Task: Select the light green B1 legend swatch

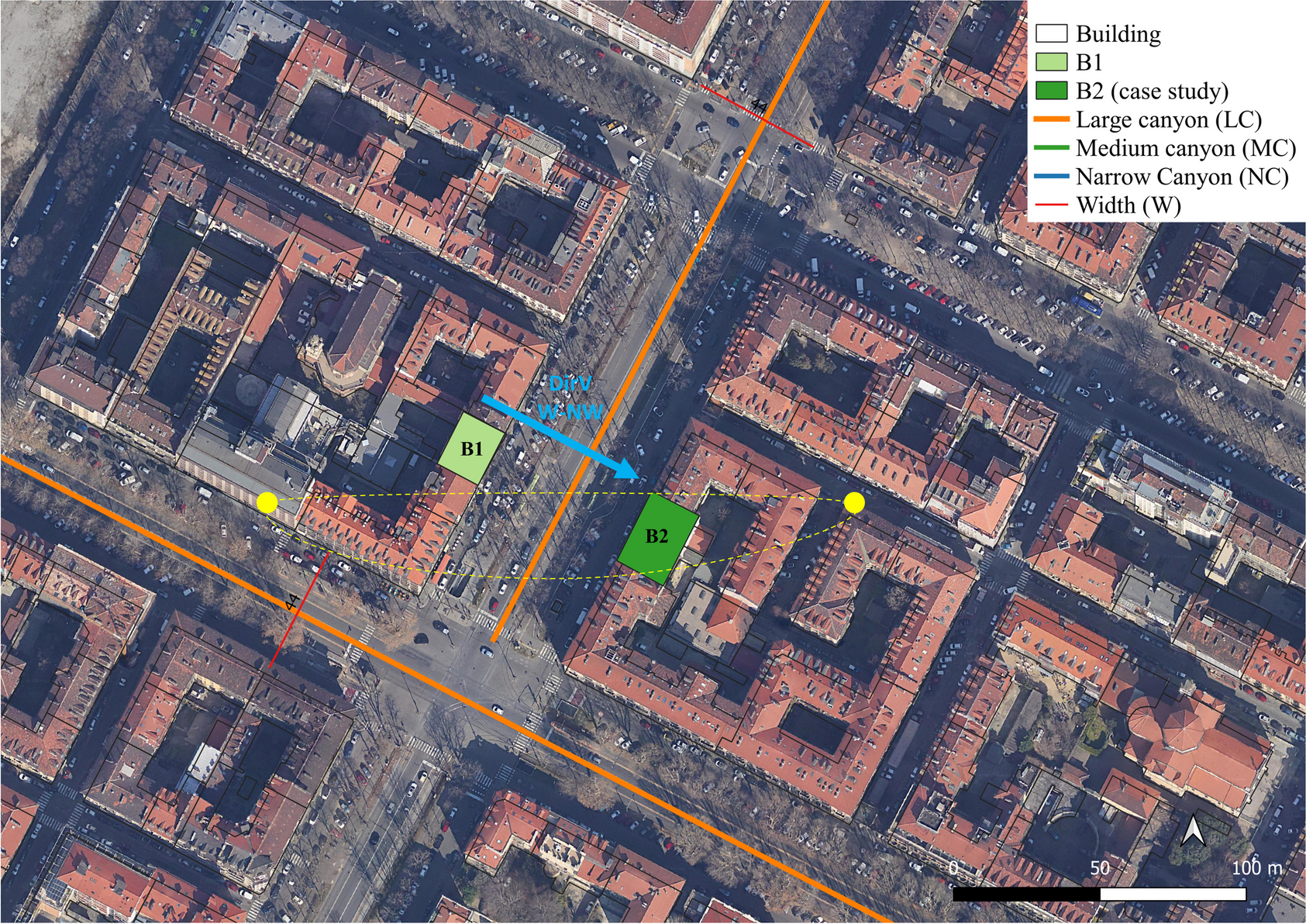Action: pos(1052,62)
